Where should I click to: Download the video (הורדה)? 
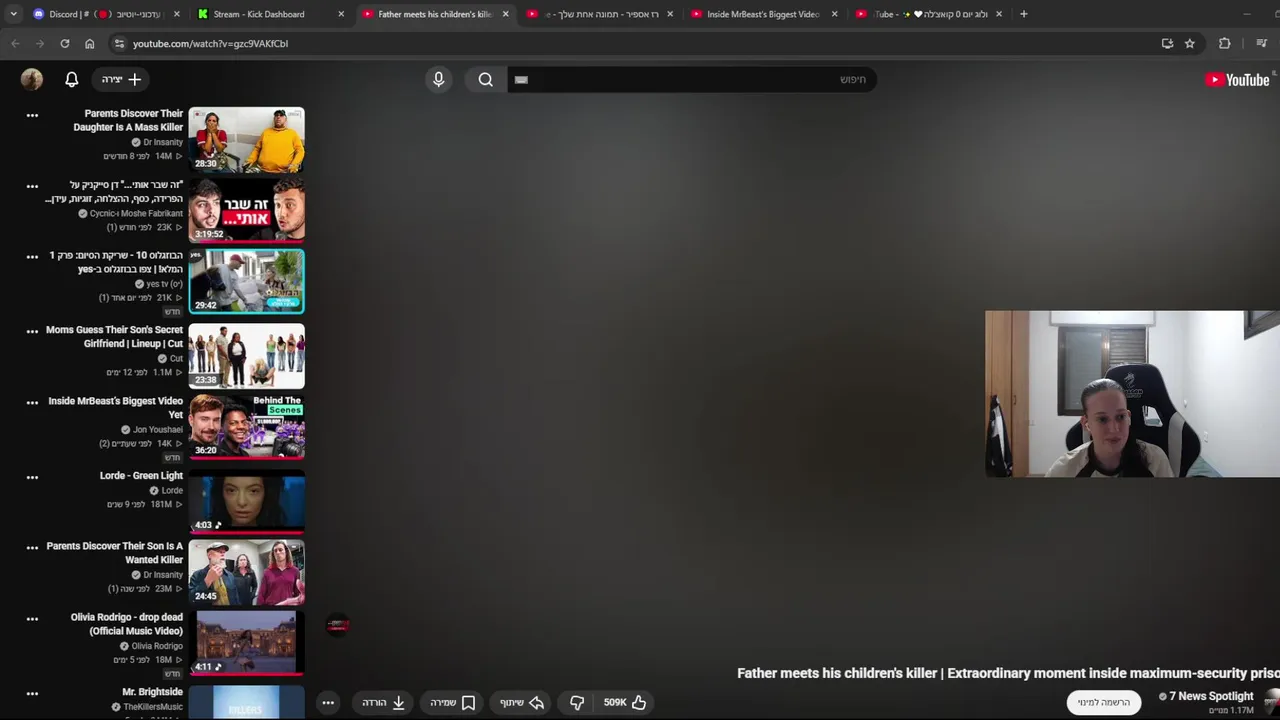[384, 703]
